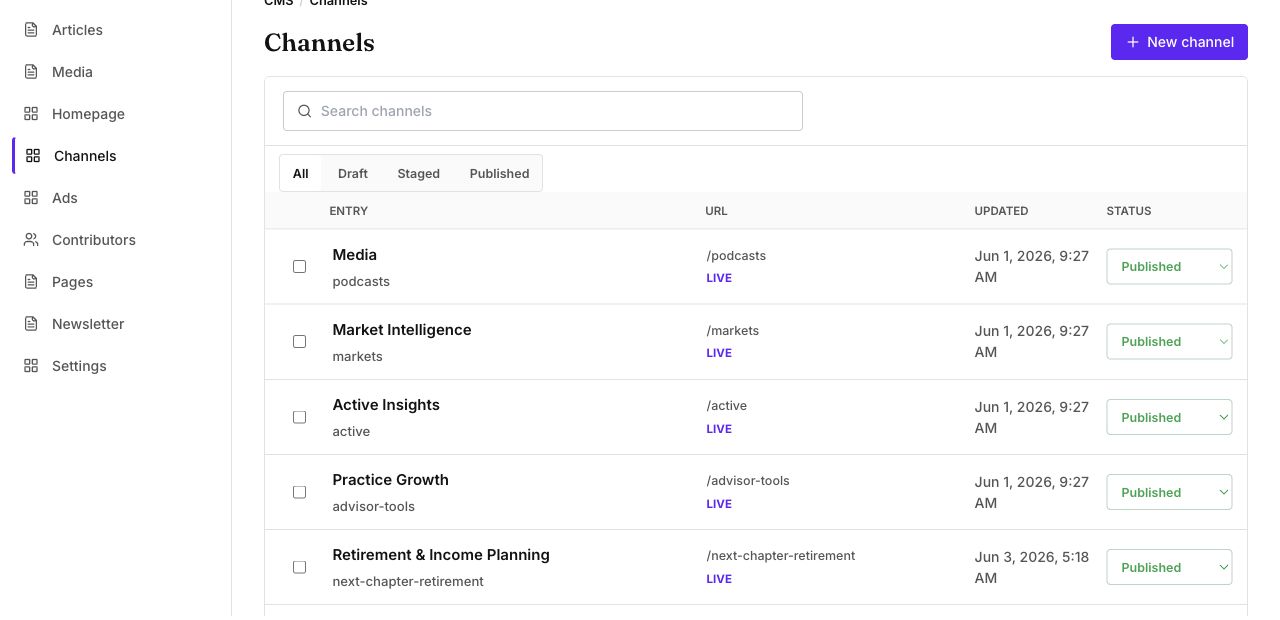Open Homepage section label in sidebar
Image resolution: width=1280 pixels, height=620 pixels.
pos(88,114)
